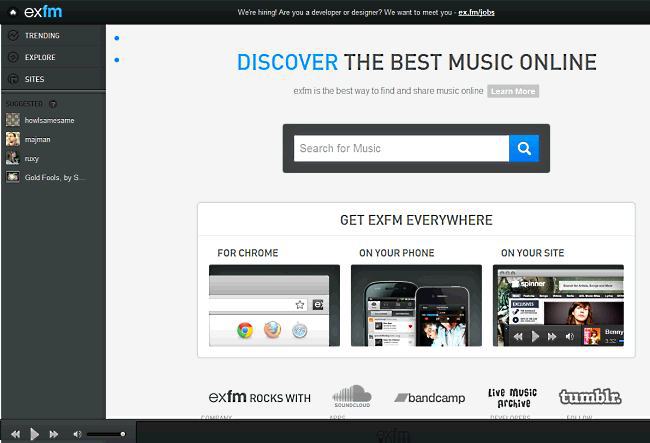Image resolution: width=650 pixels, height=443 pixels.
Task: Click the On Your Site heading
Action: 533,253
